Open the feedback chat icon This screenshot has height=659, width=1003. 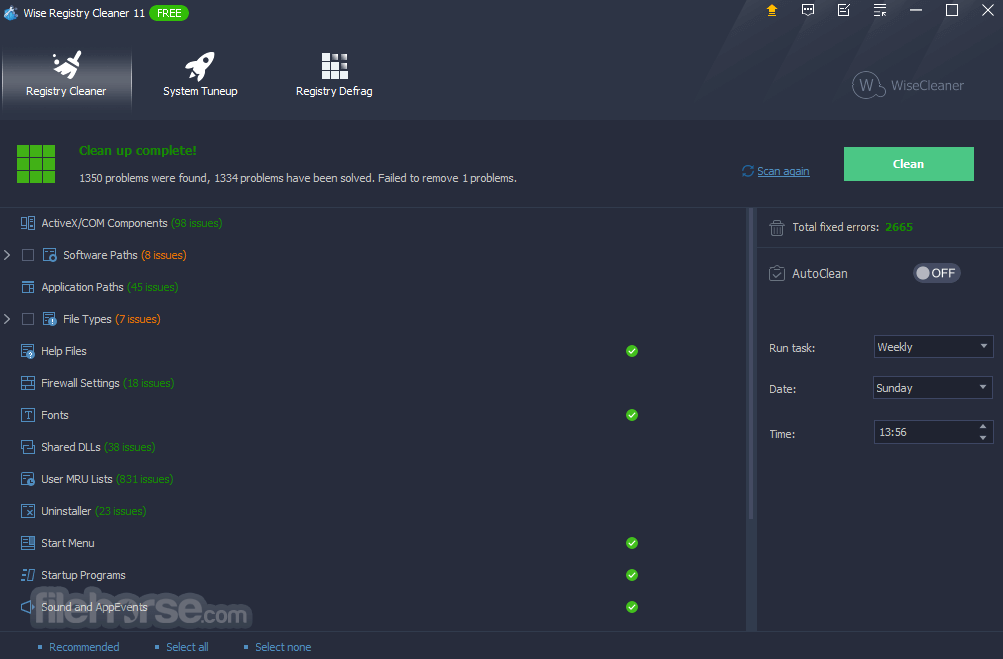coord(808,10)
